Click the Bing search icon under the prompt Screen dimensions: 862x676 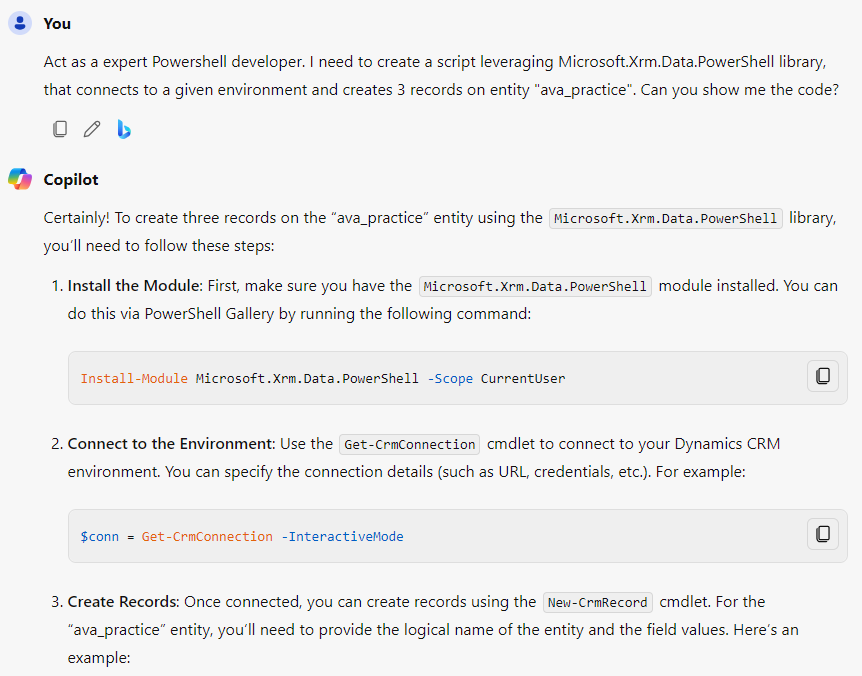pyautogui.click(x=124, y=129)
